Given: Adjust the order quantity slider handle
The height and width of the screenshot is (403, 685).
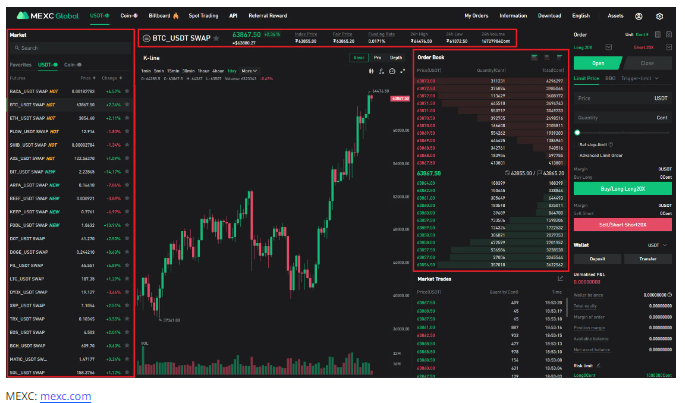Looking at the screenshot, I should [577, 132].
